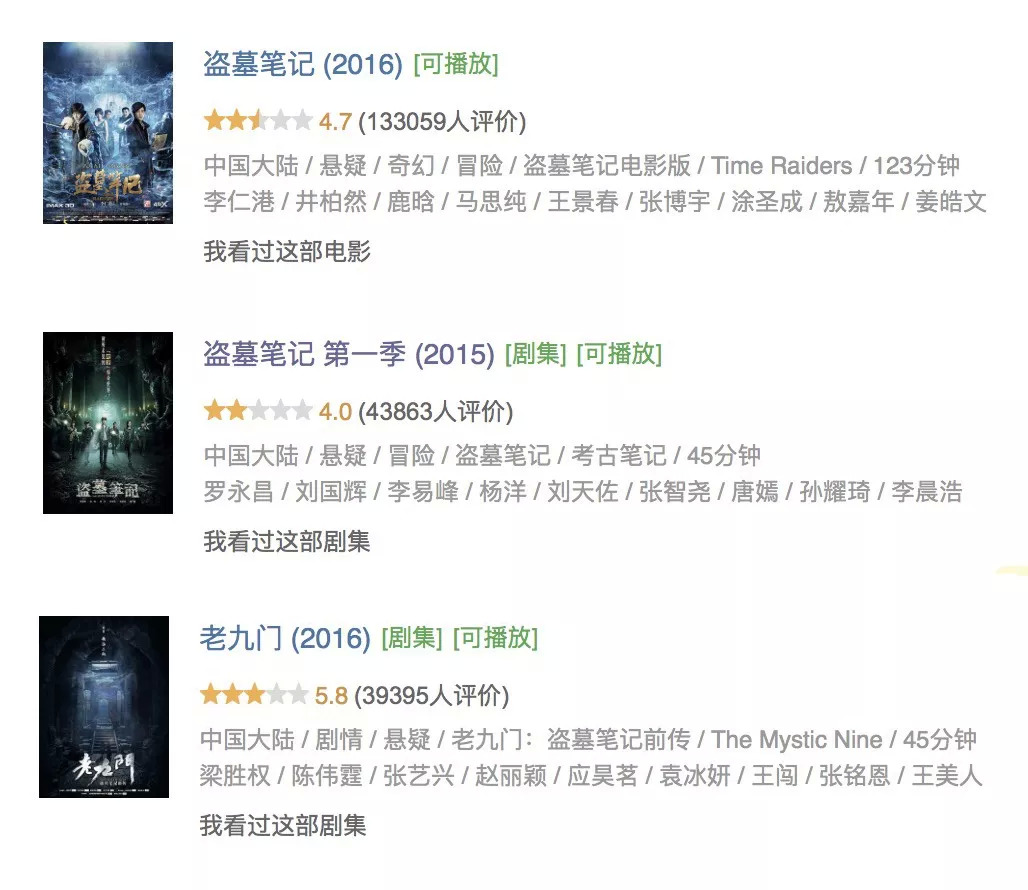
Task: Click the 可播放 tag beside 老九门 (2016)
Action: (496, 638)
